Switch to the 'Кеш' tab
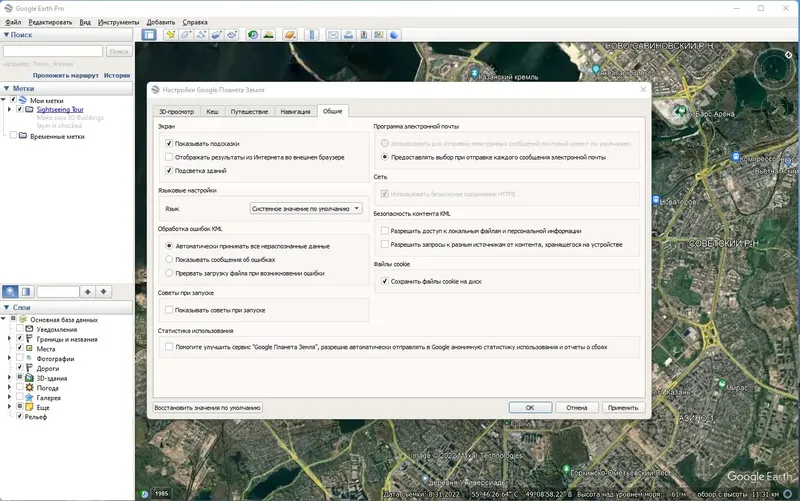Screen dimensions: 800x501 point(212,111)
